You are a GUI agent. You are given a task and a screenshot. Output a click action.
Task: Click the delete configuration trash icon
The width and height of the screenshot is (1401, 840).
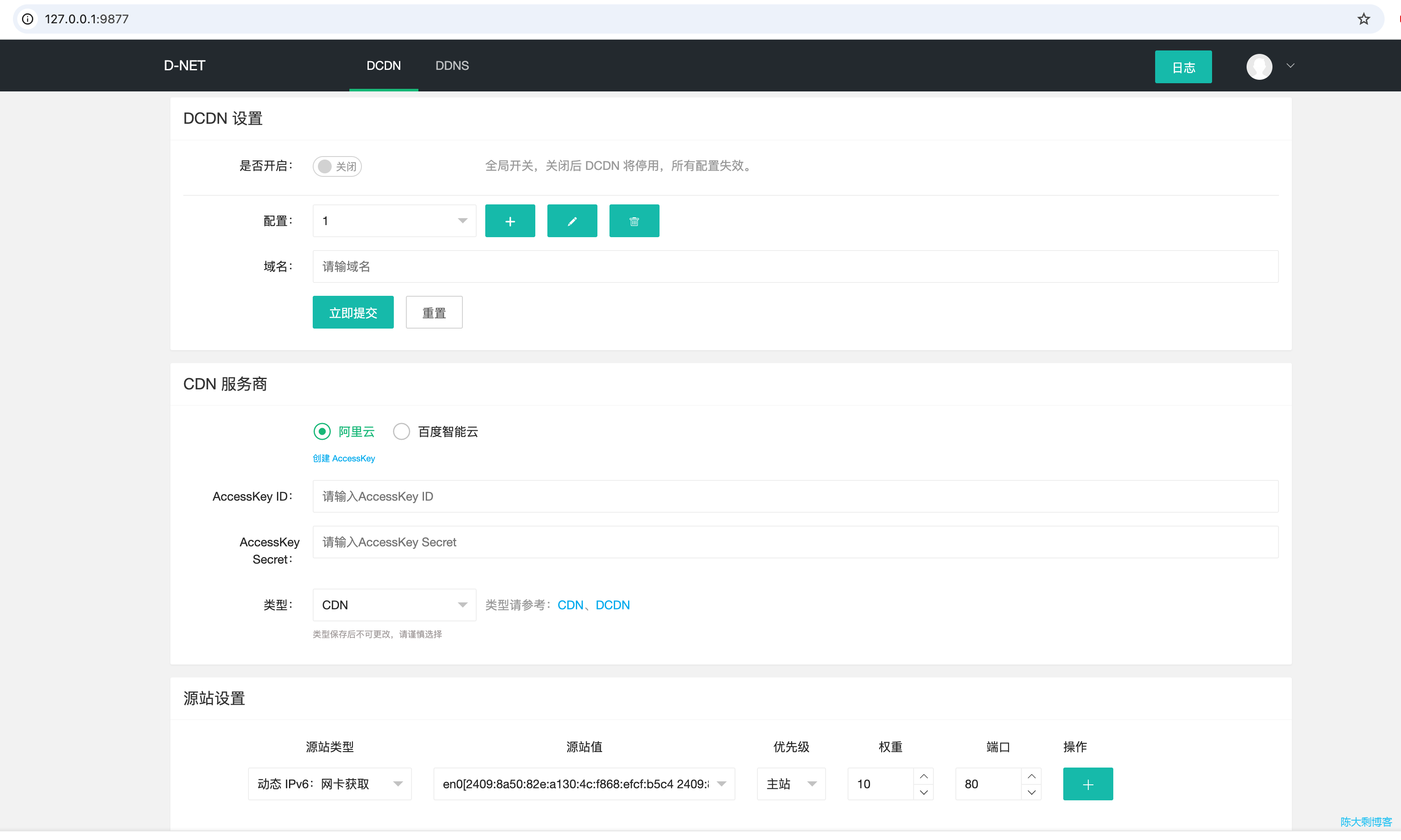[x=634, y=221]
